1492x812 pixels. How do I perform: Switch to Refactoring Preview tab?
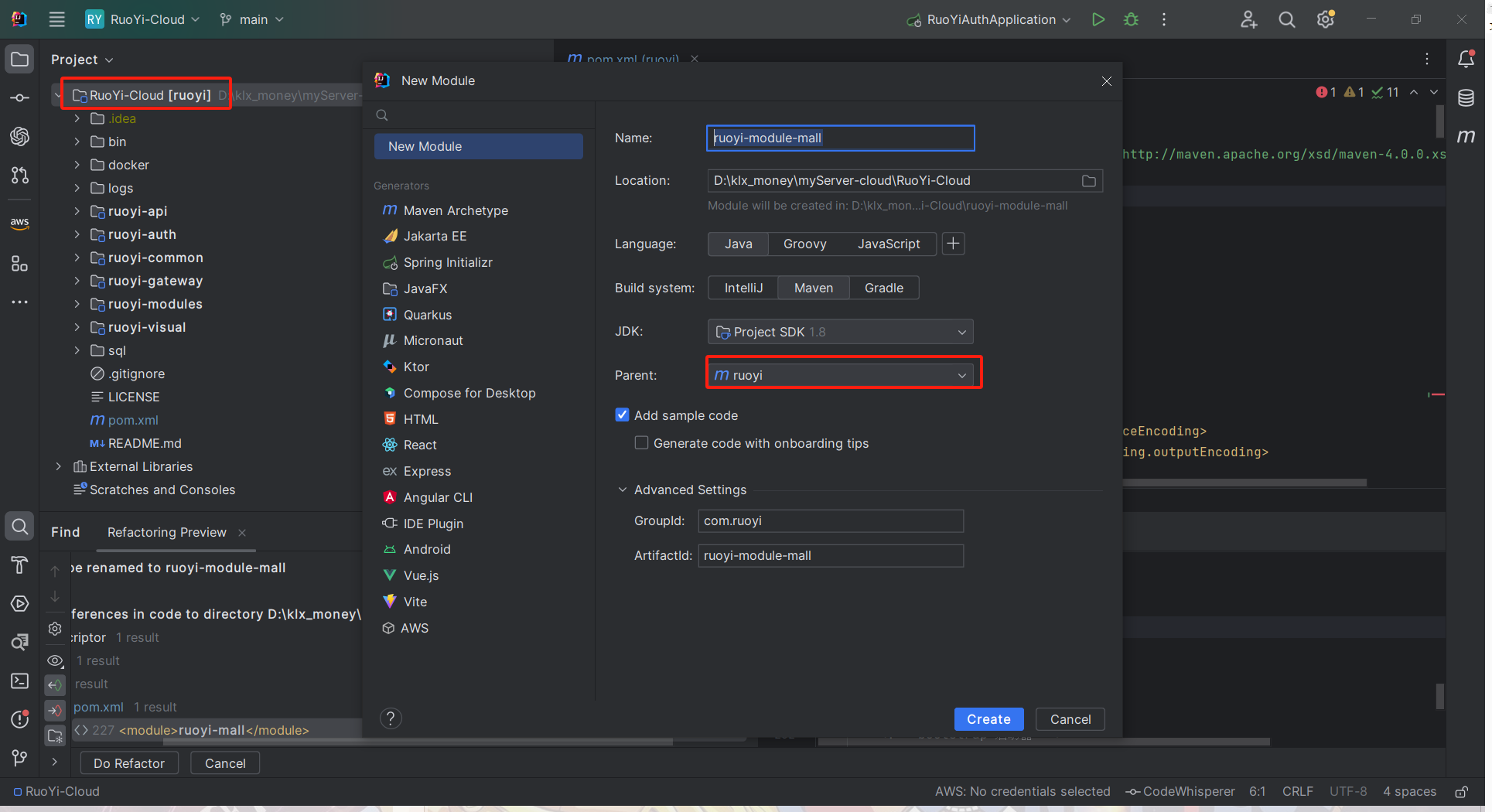[166, 532]
